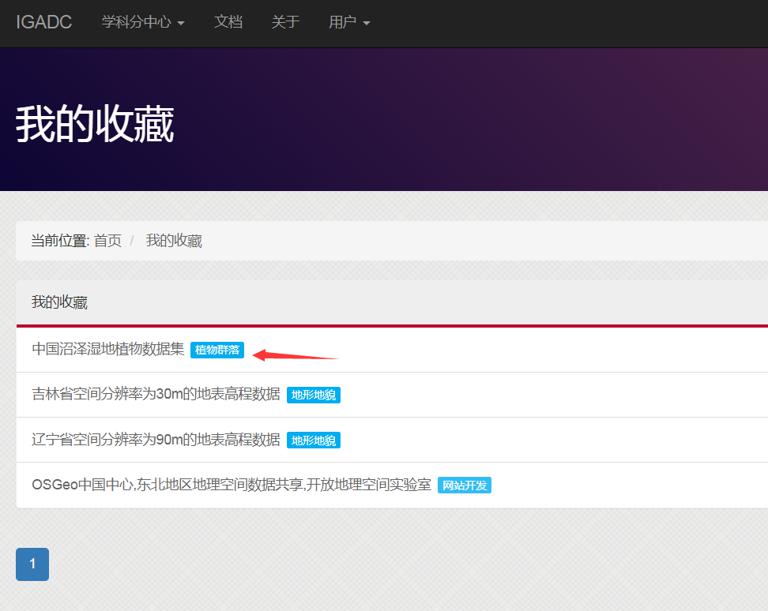Expand the 学科分中心 dropdown menu
Image resolution: width=768 pixels, height=611 pixels.
point(143,22)
